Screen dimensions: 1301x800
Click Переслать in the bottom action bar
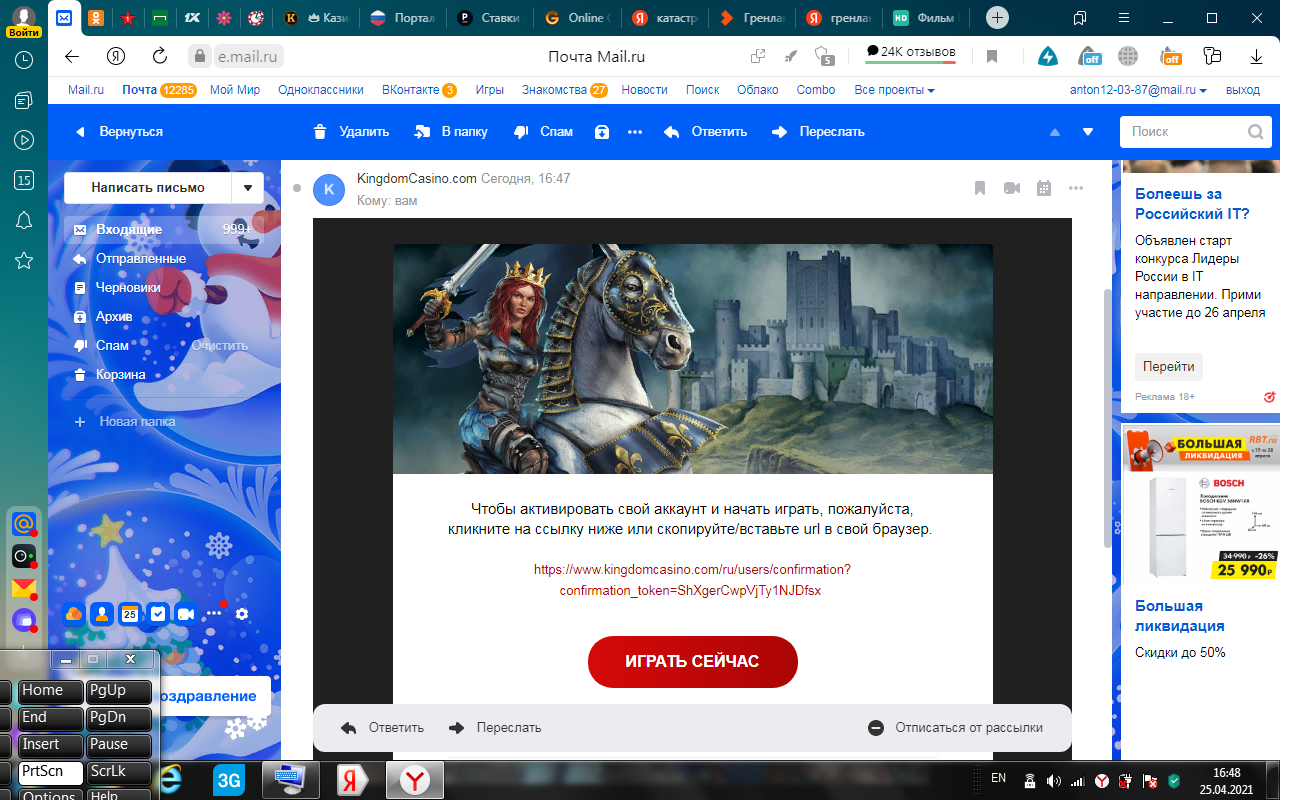point(495,728)
